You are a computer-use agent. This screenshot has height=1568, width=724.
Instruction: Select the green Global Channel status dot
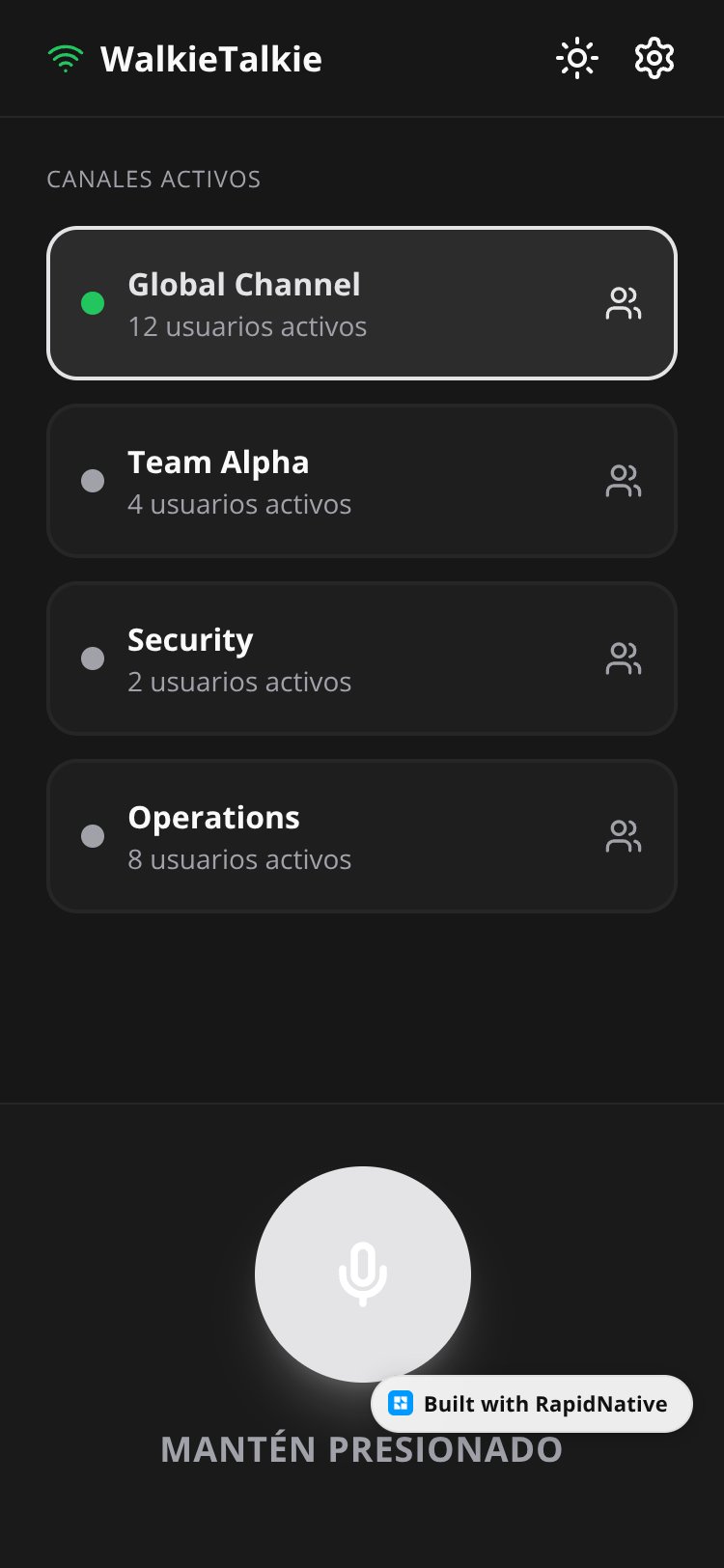coord(93,303)
